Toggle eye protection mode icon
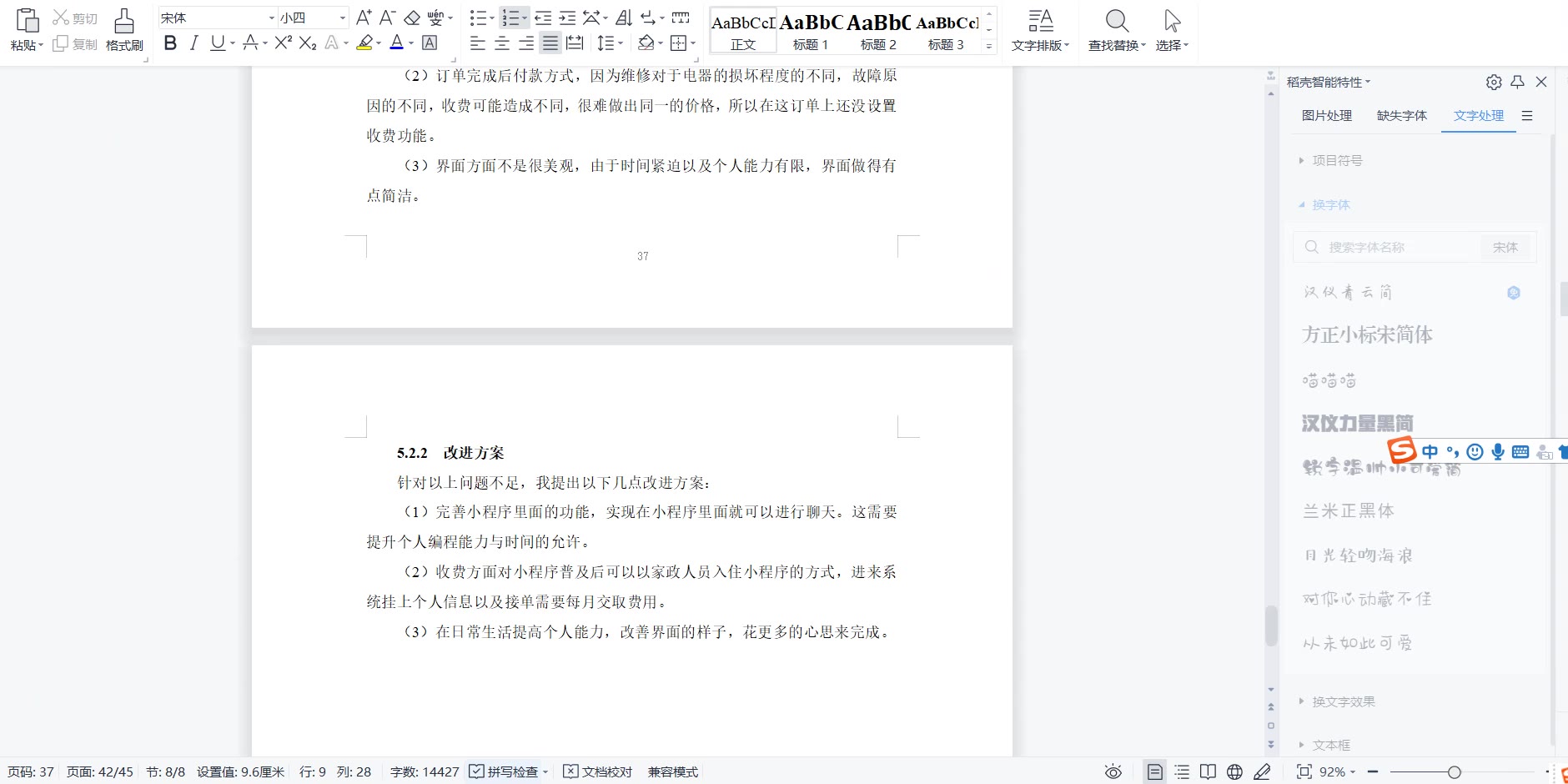 coord(1113,772)
